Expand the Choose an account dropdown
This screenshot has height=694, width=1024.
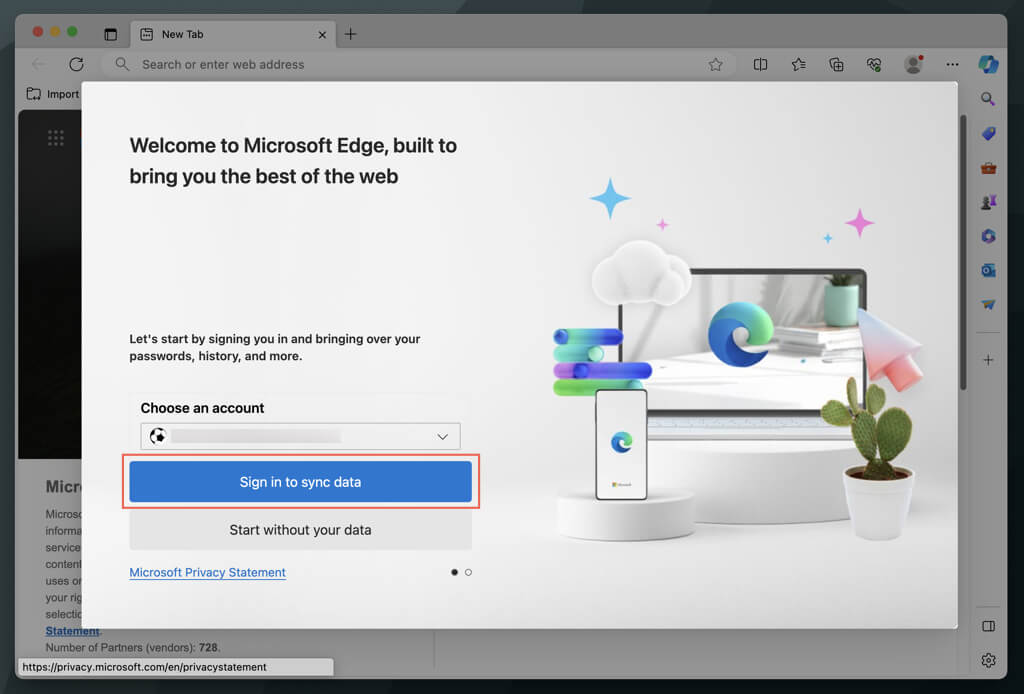tap(300, 436)
